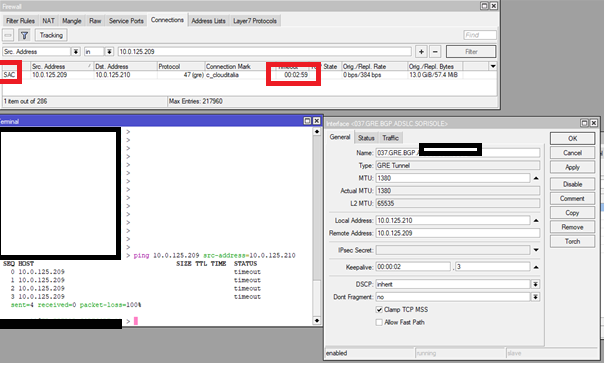The width and height of the screenshot is (608, 366).
Task: Click the Filter button
Action: click(x=471, y=52)
